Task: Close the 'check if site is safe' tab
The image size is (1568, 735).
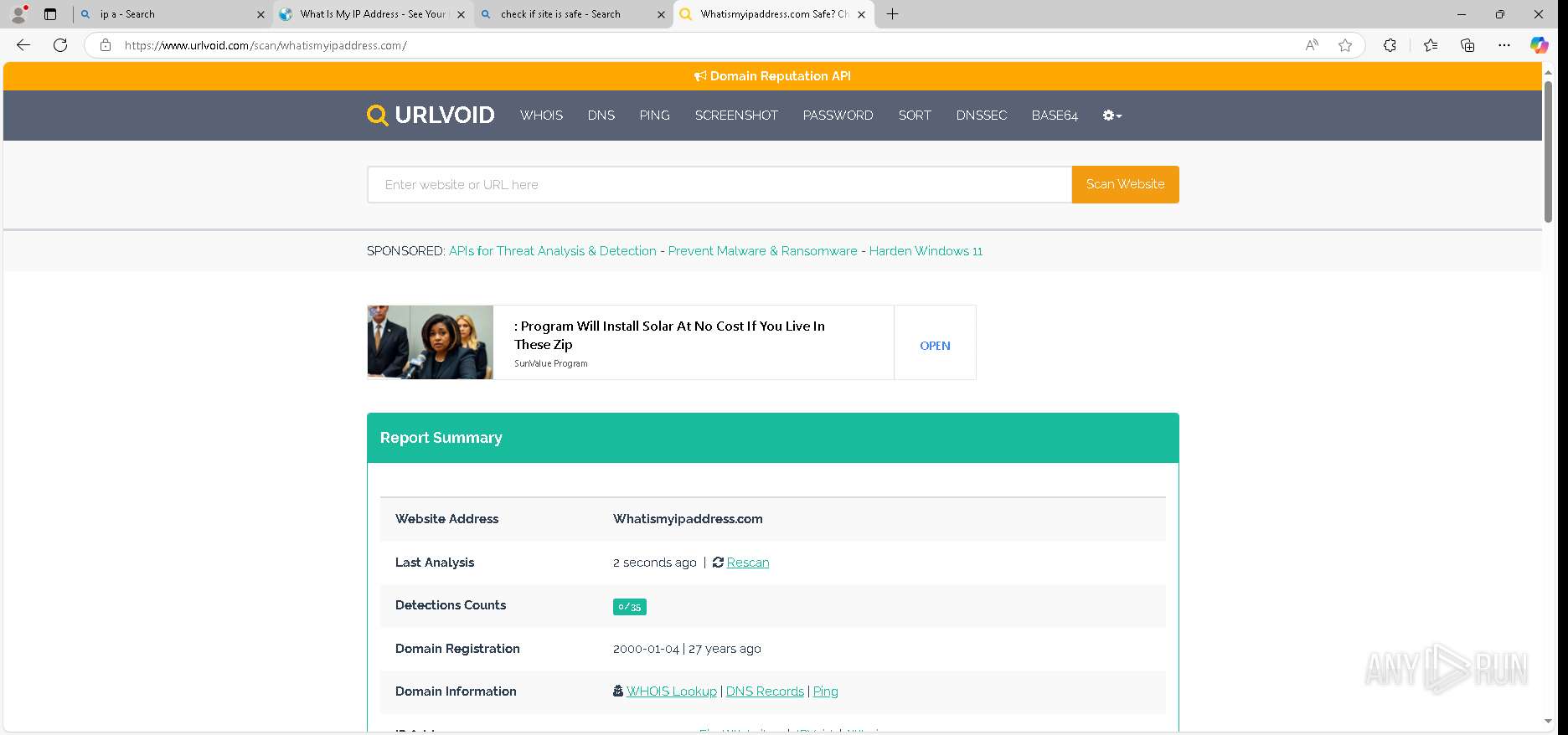Action: coord(661,14)
